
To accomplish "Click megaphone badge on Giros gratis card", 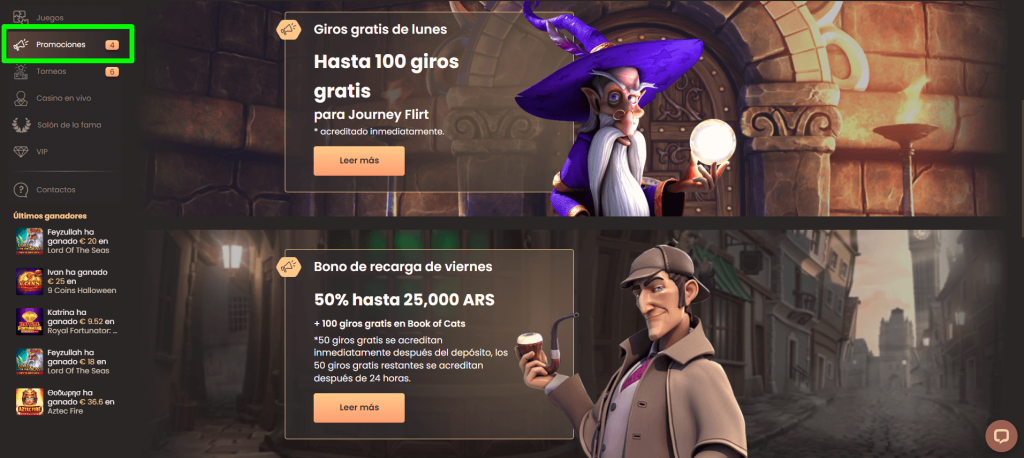I will [288, 29].
